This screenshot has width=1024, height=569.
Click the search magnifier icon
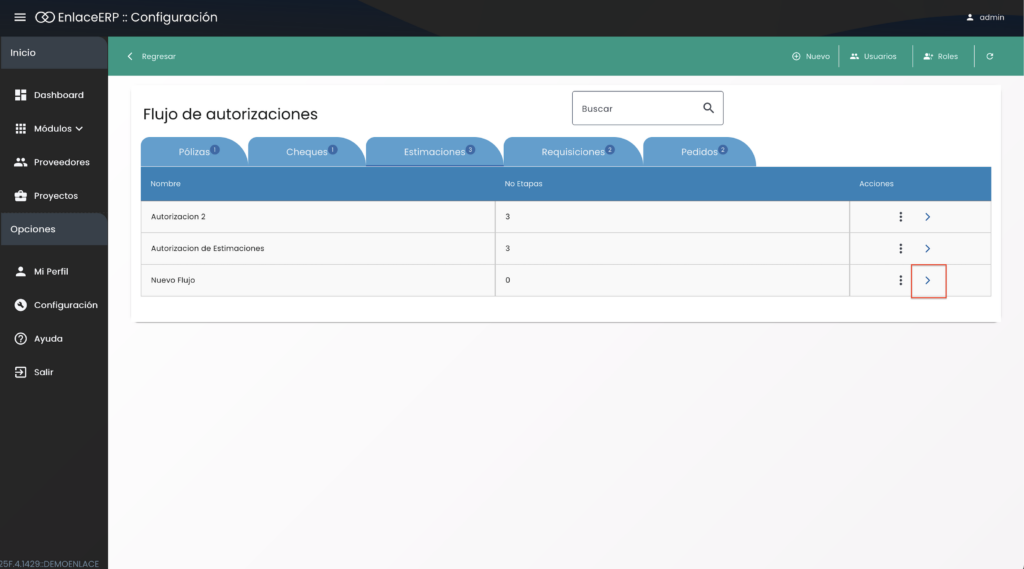(708, 108)
